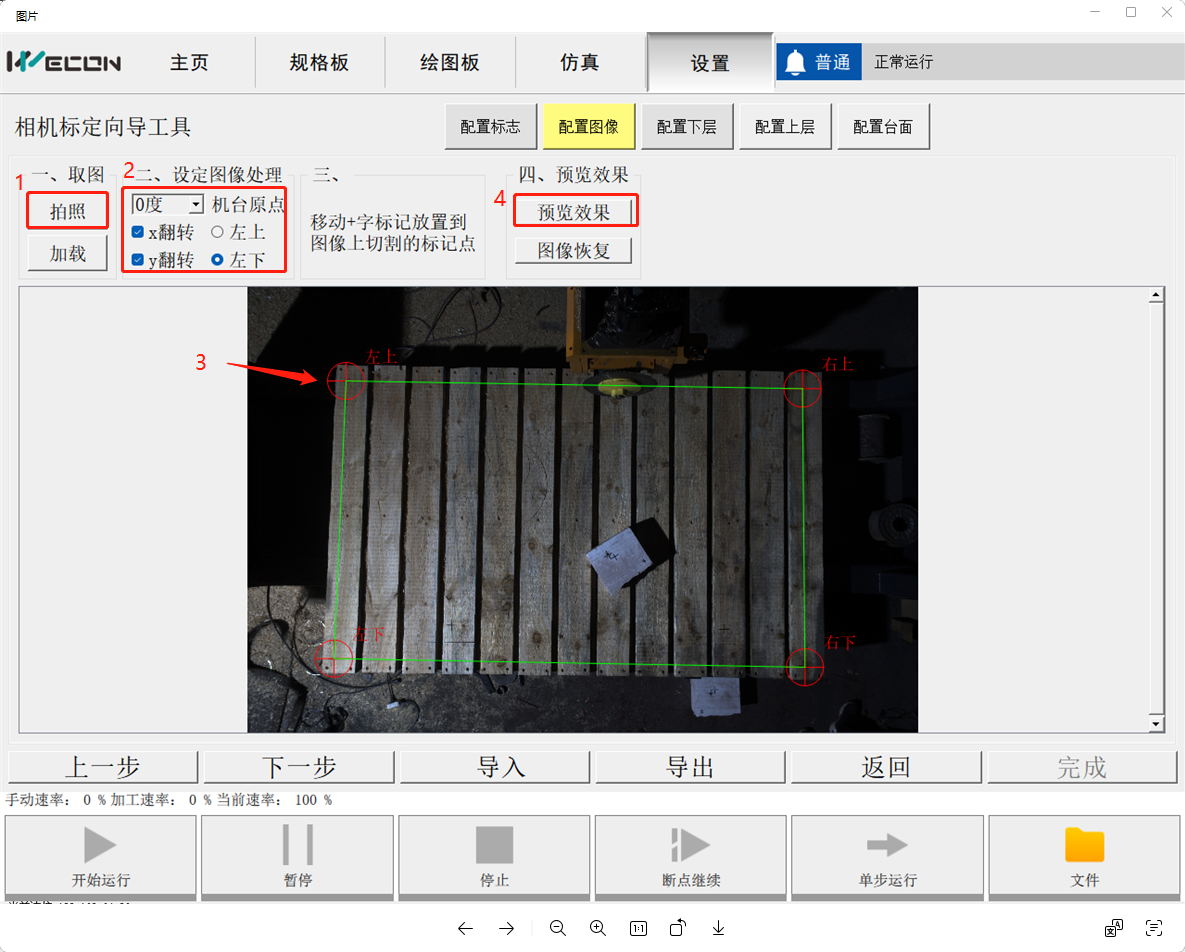The image size is (1185, 952).
Task: Click the scrollbar down arrow of image panel
Action: click(1157, 724)
